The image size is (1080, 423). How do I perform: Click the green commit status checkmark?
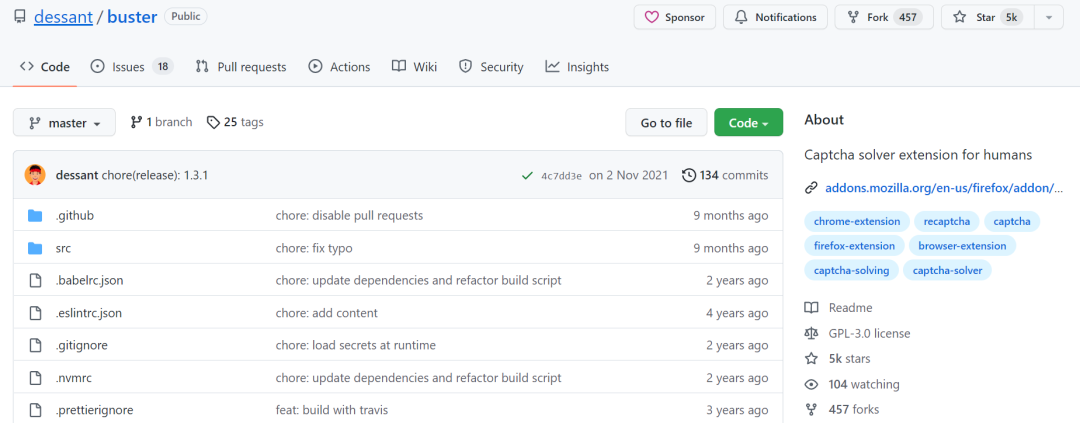point(527,176)
